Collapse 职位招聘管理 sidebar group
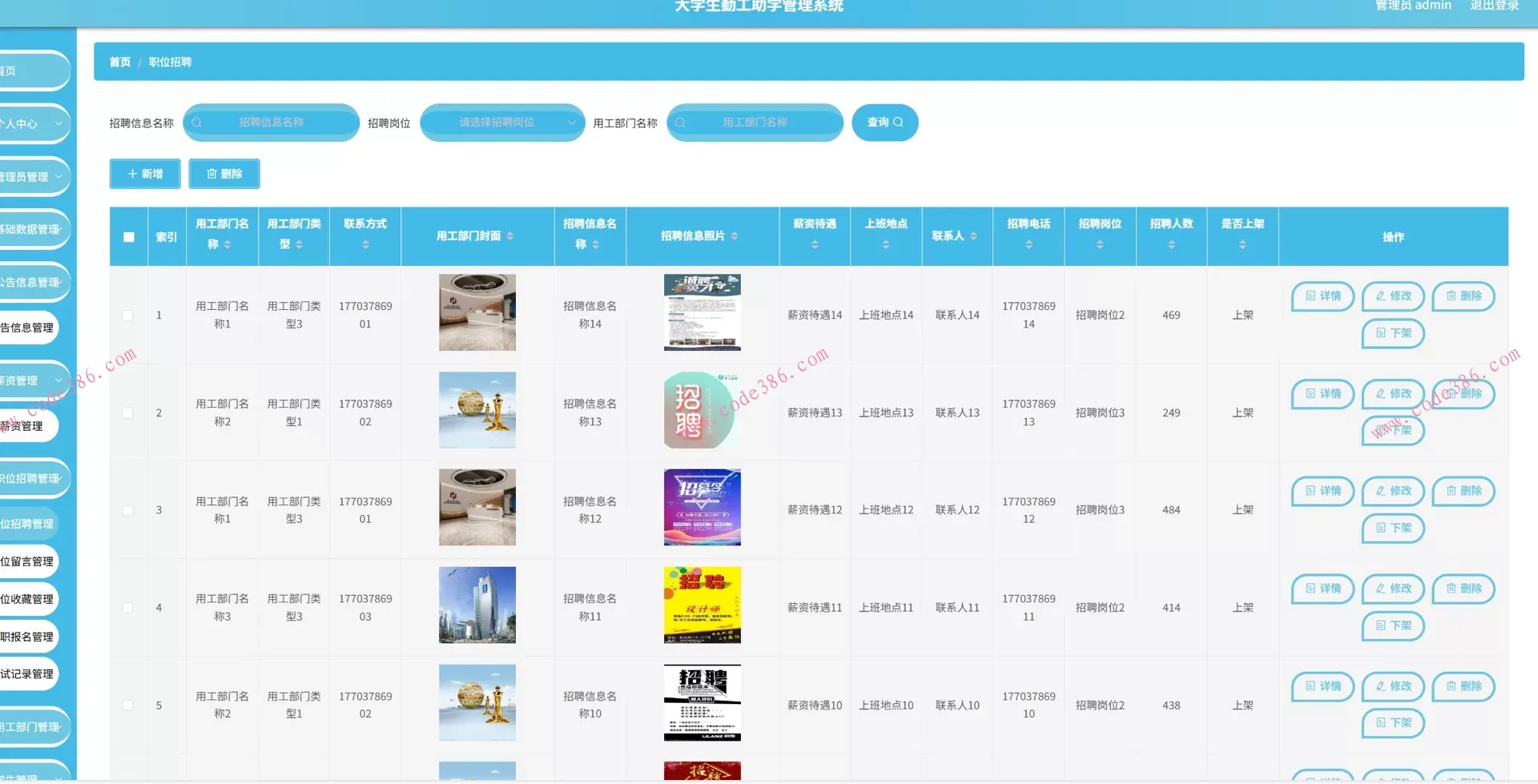 coord(34,478)
